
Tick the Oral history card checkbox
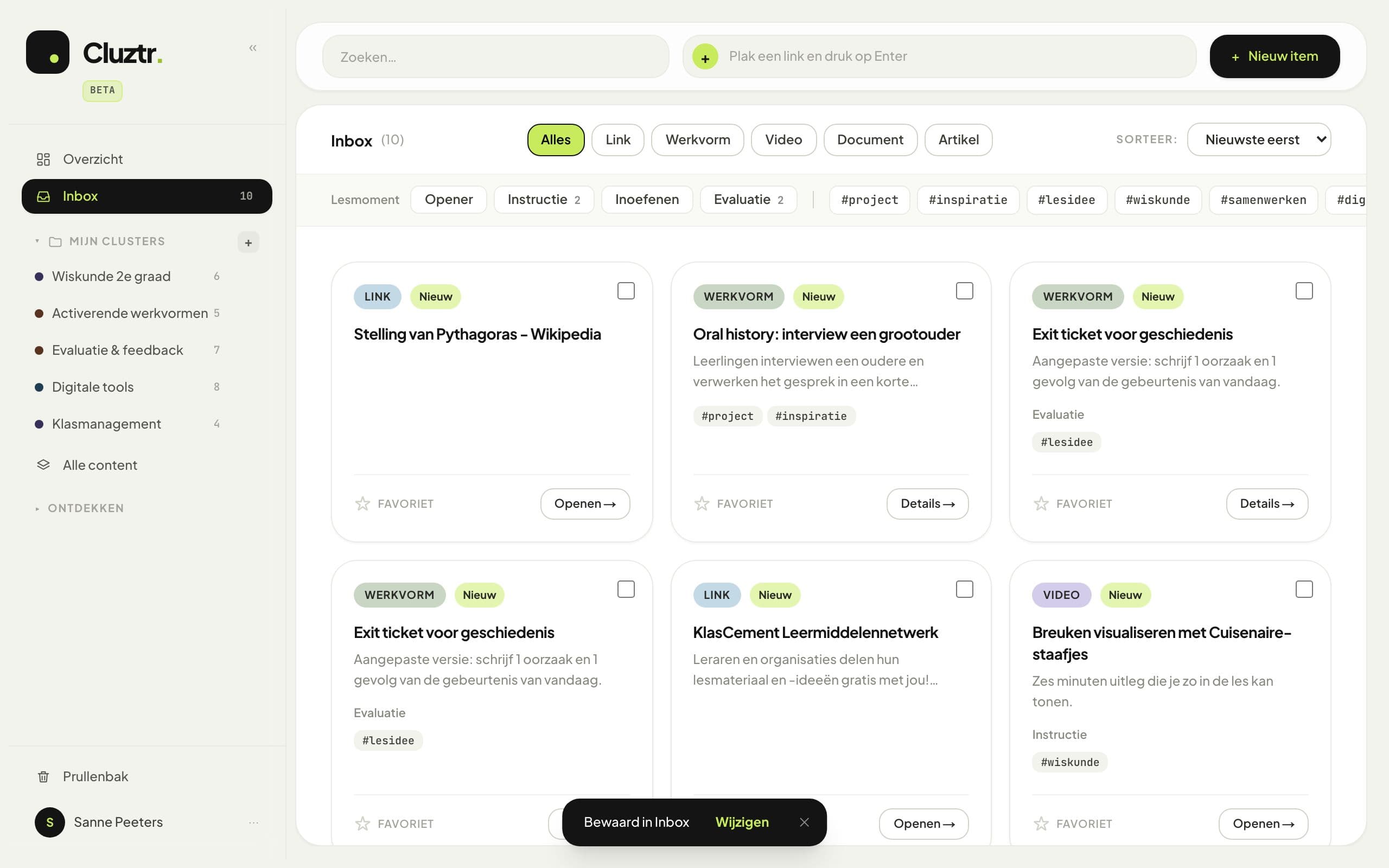(964, 291)
